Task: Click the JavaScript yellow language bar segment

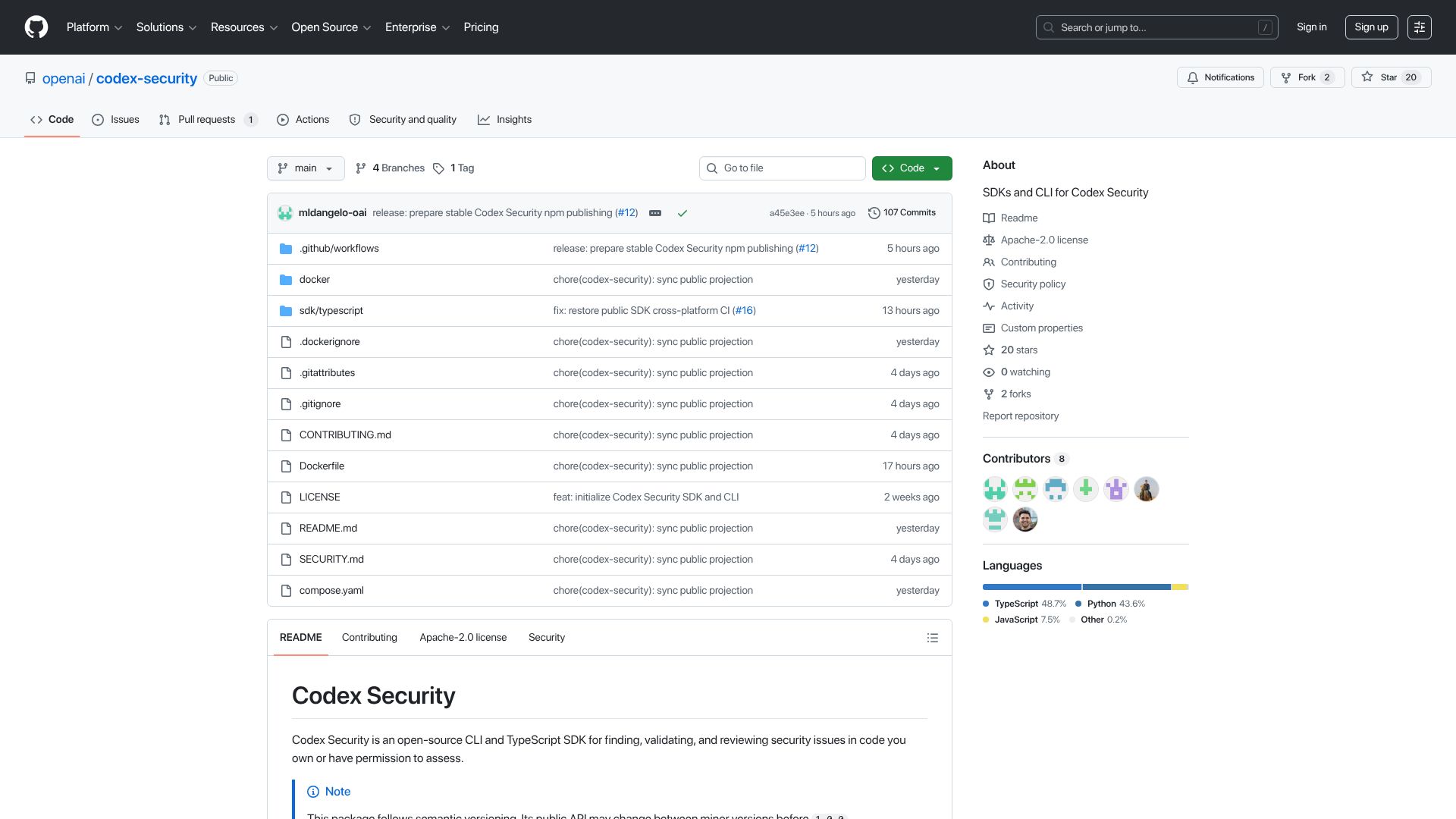Action: coord(1179,587)
